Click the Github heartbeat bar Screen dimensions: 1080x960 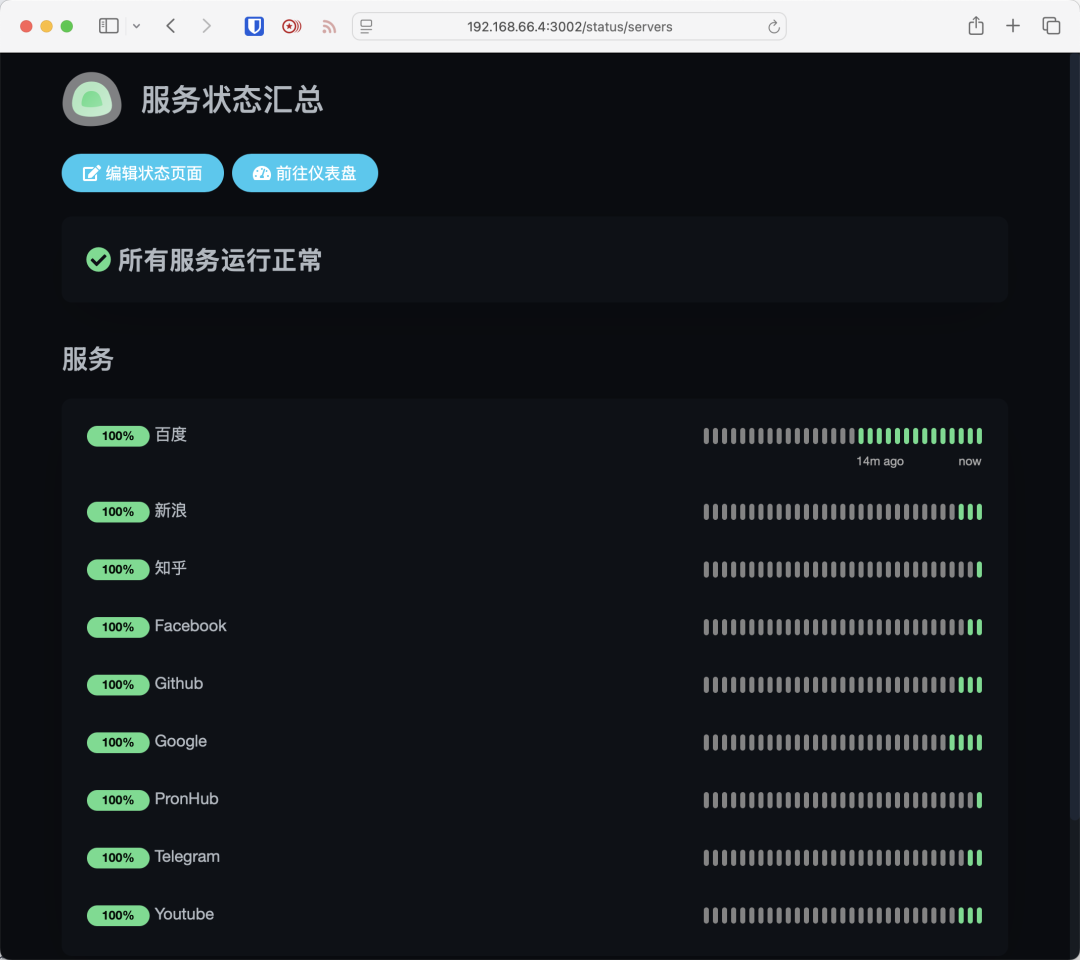[842, 685]
